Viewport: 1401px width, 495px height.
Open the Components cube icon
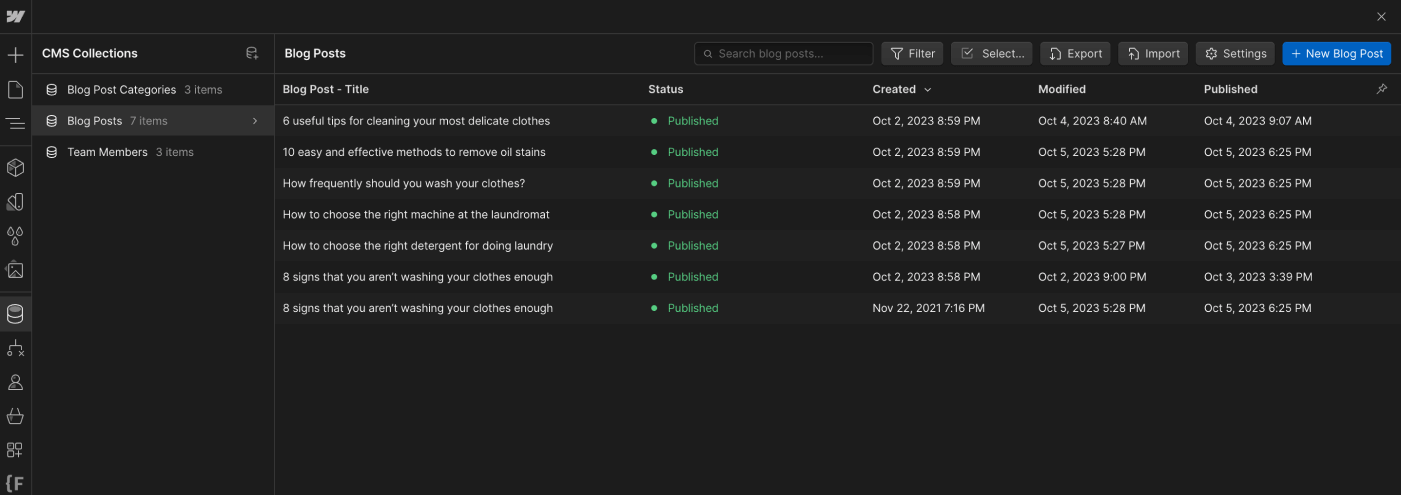[x=15, y=167]
